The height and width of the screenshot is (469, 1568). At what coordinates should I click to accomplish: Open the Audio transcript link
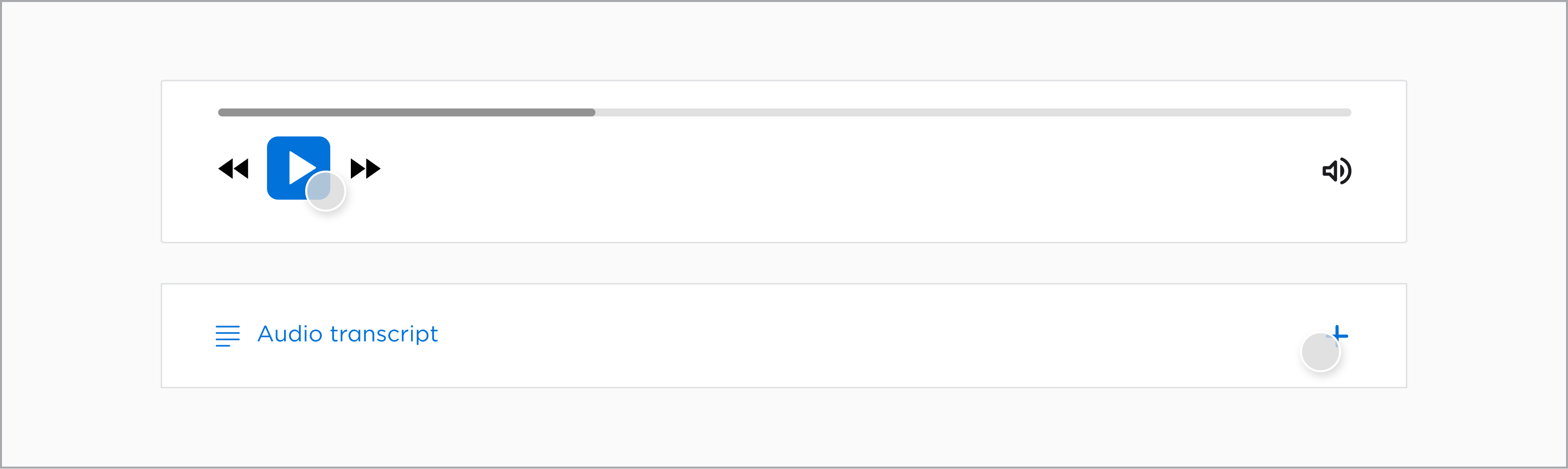[x=347, y=334]
